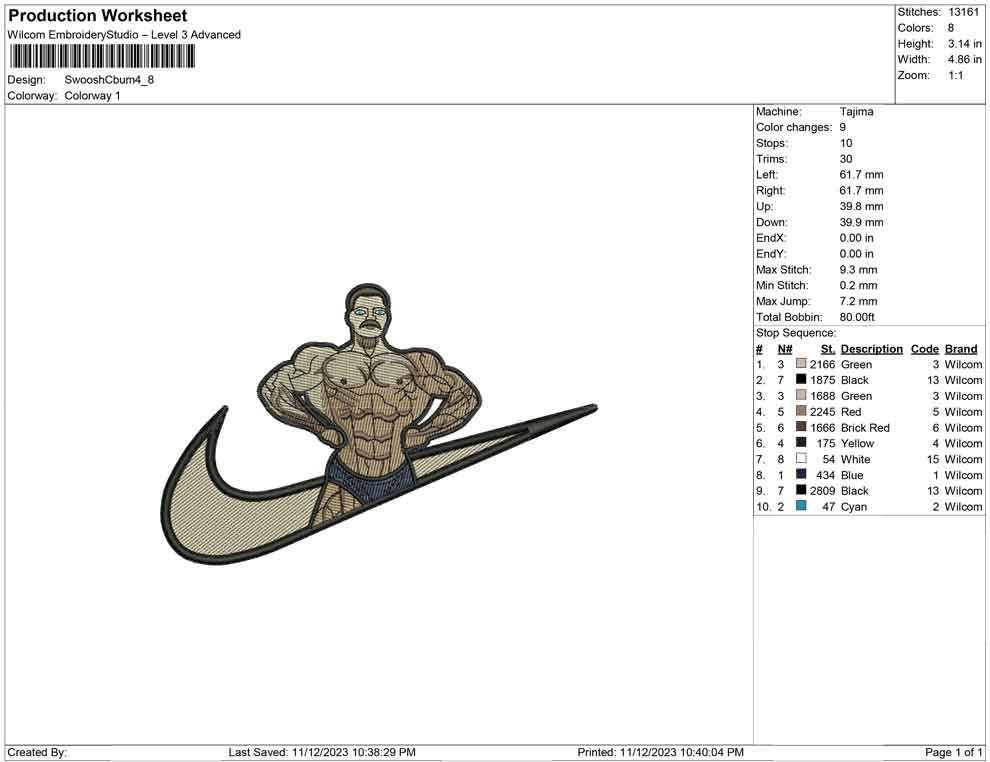Click the Colorway 1 value
This screenshot has width=990, height=762.
(x=92, y=95)
